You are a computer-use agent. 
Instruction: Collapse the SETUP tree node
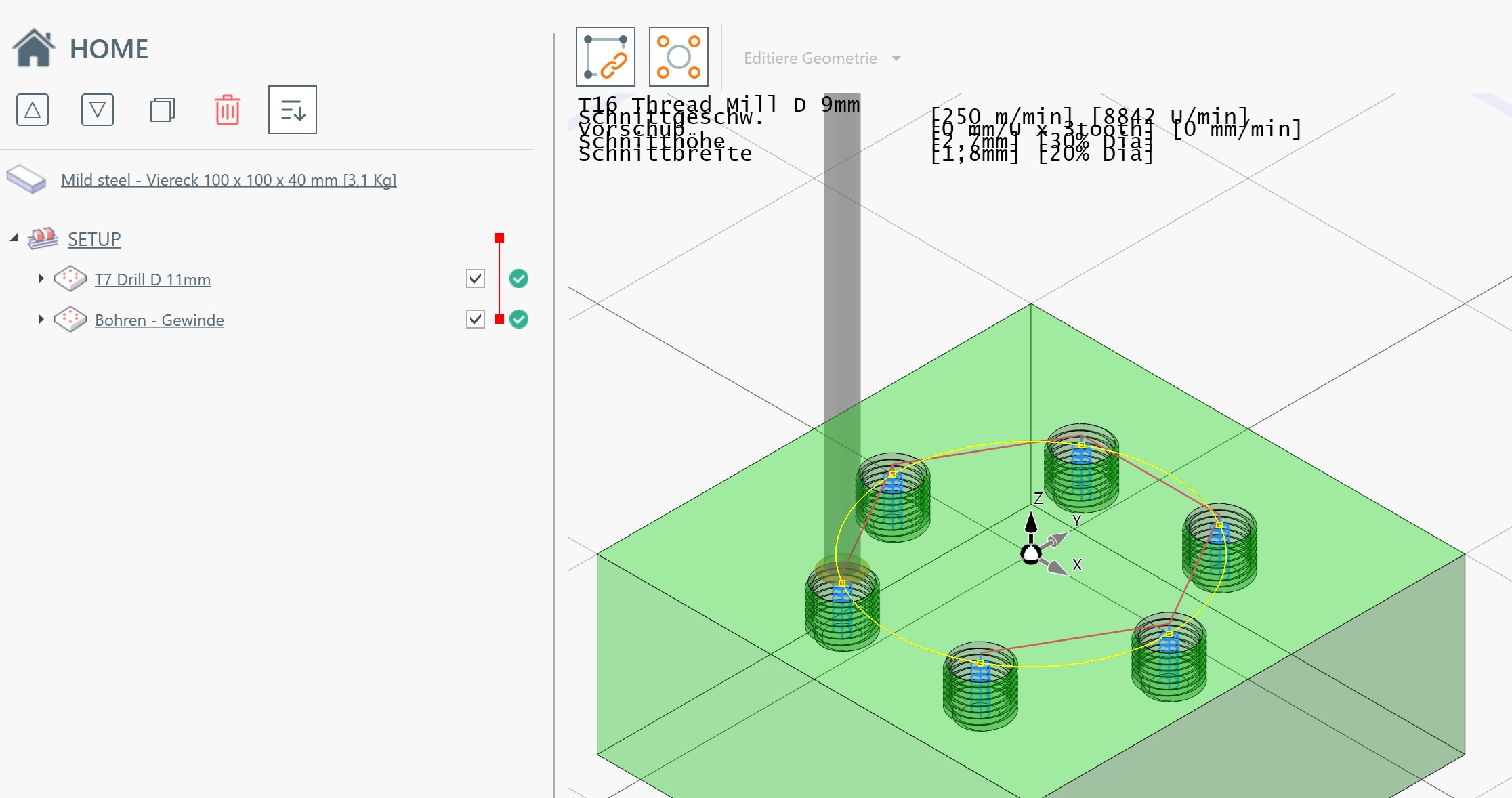pyautogui.click(x=14, y=238)
